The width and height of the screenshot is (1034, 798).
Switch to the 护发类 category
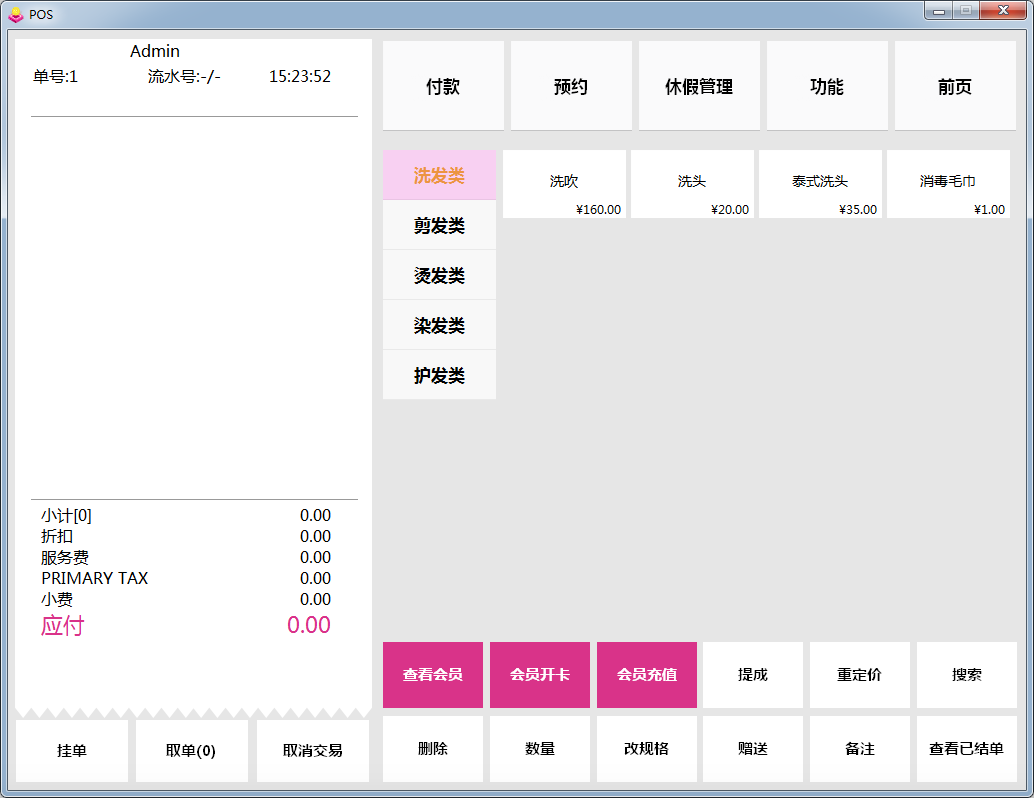coord(439,376)
